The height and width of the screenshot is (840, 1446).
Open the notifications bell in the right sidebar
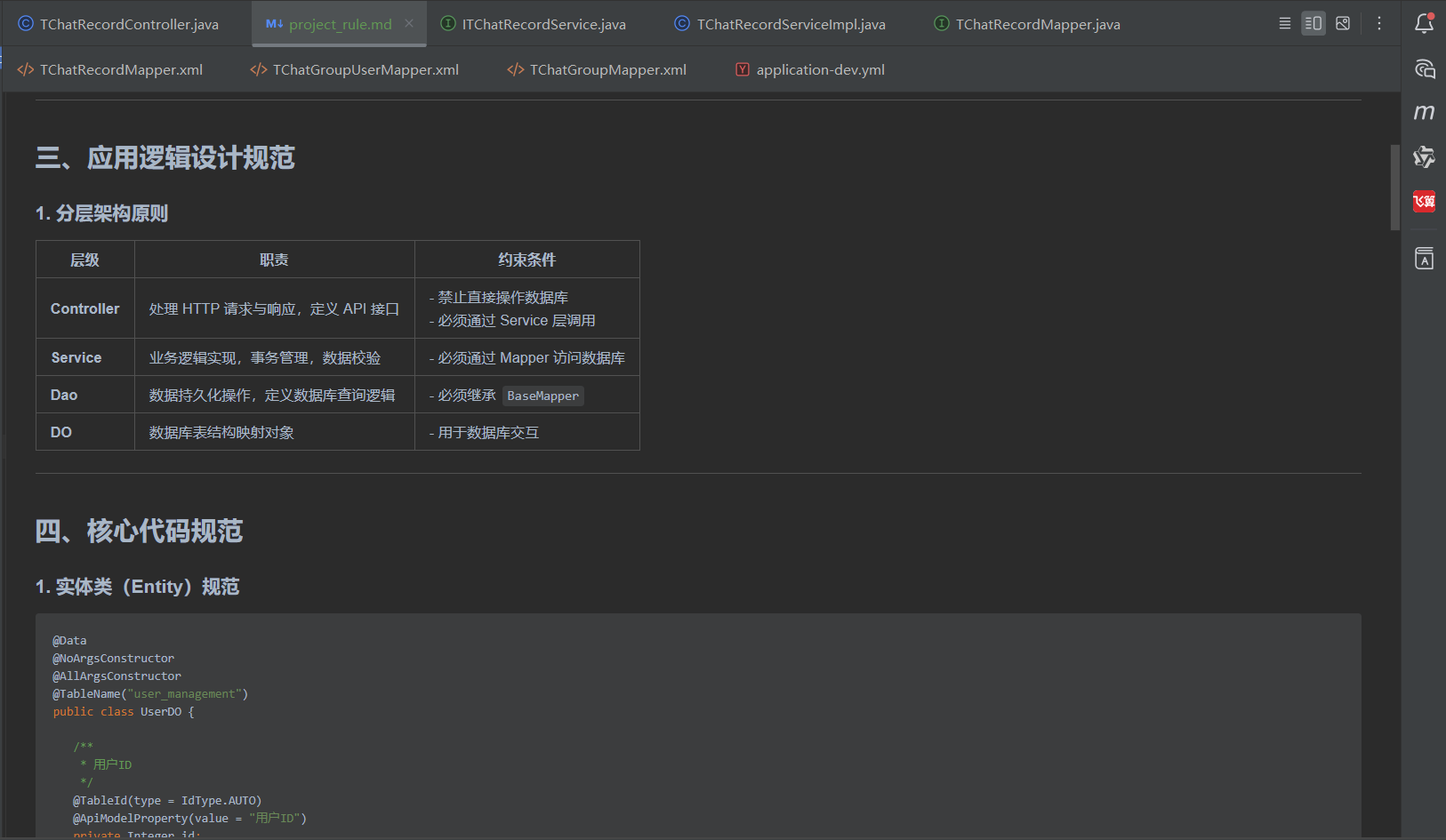click(1424, 24)
